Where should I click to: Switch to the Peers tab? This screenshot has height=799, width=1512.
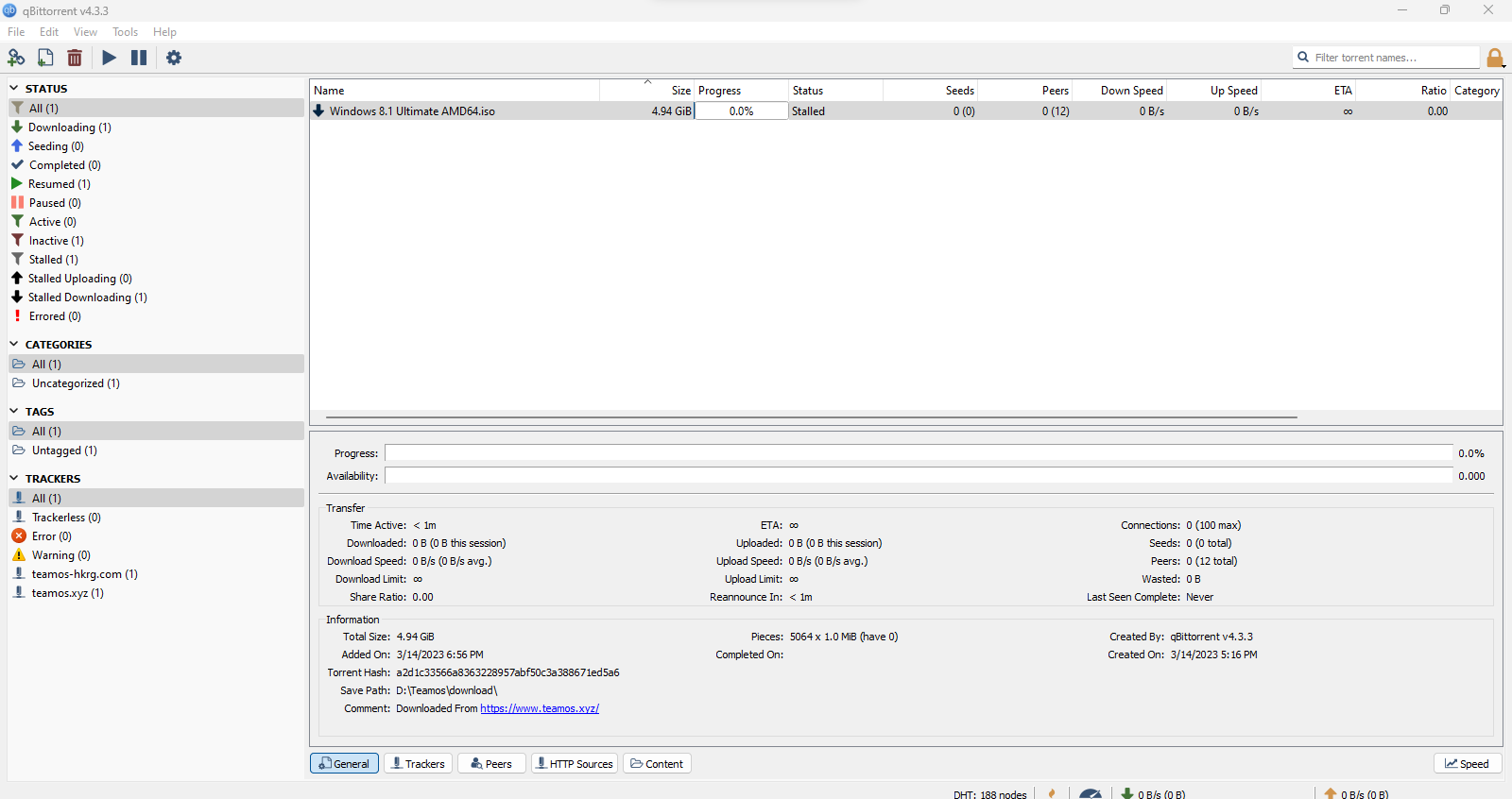point(491,763)
